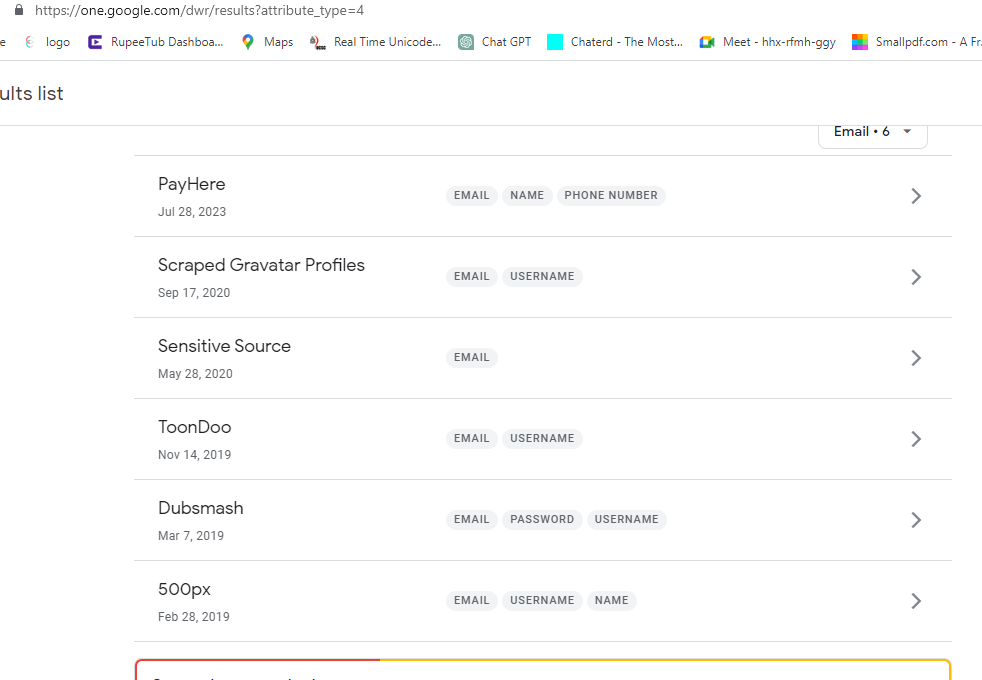Click NAME tag on PayHere row
982x680 pixels.
527,195
